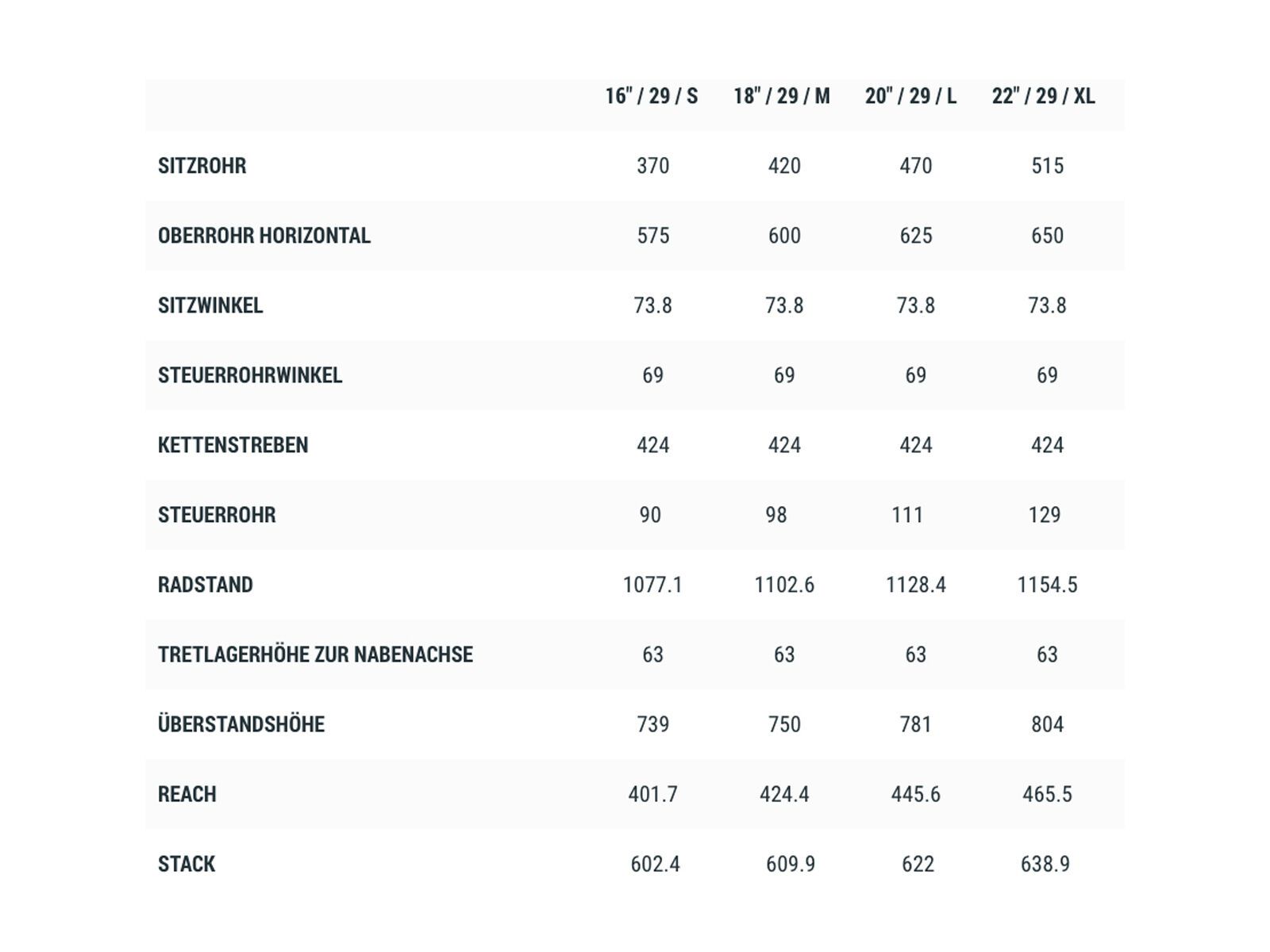
Task: Click the Sitzrohr value 515
Action: pos(1047,166)
